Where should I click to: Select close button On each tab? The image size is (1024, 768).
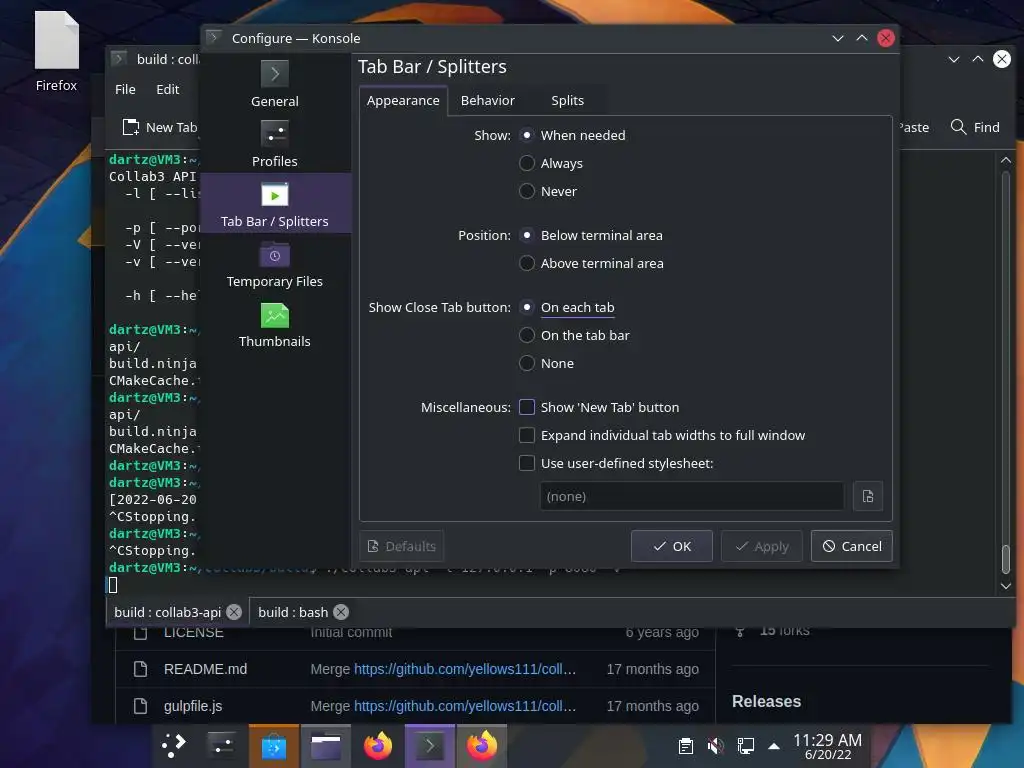pyautogui.click(x=527, y=307)
